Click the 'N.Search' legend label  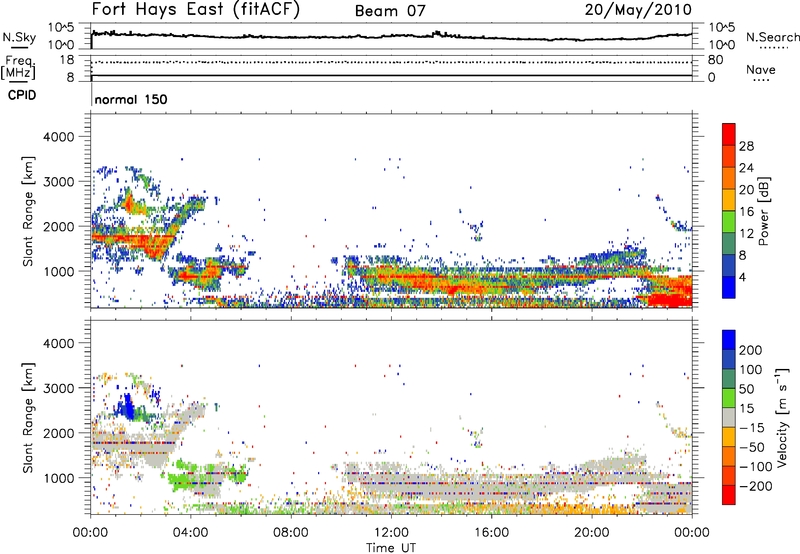click(x=773, y=37)
